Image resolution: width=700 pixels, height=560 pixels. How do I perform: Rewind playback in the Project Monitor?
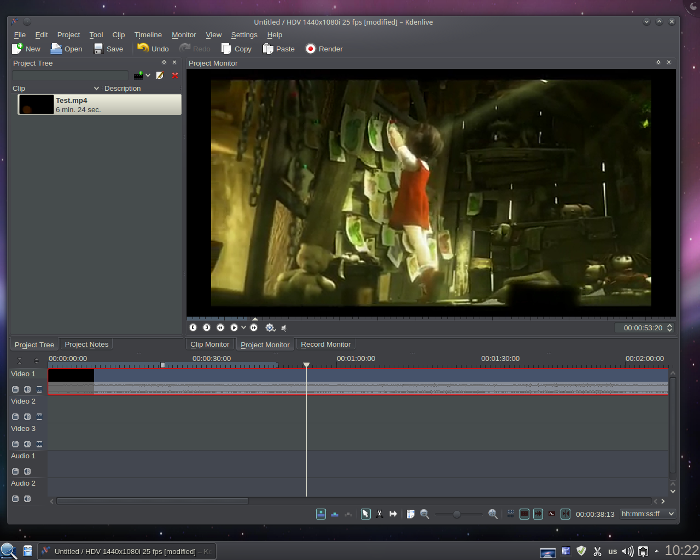[221, 328]
